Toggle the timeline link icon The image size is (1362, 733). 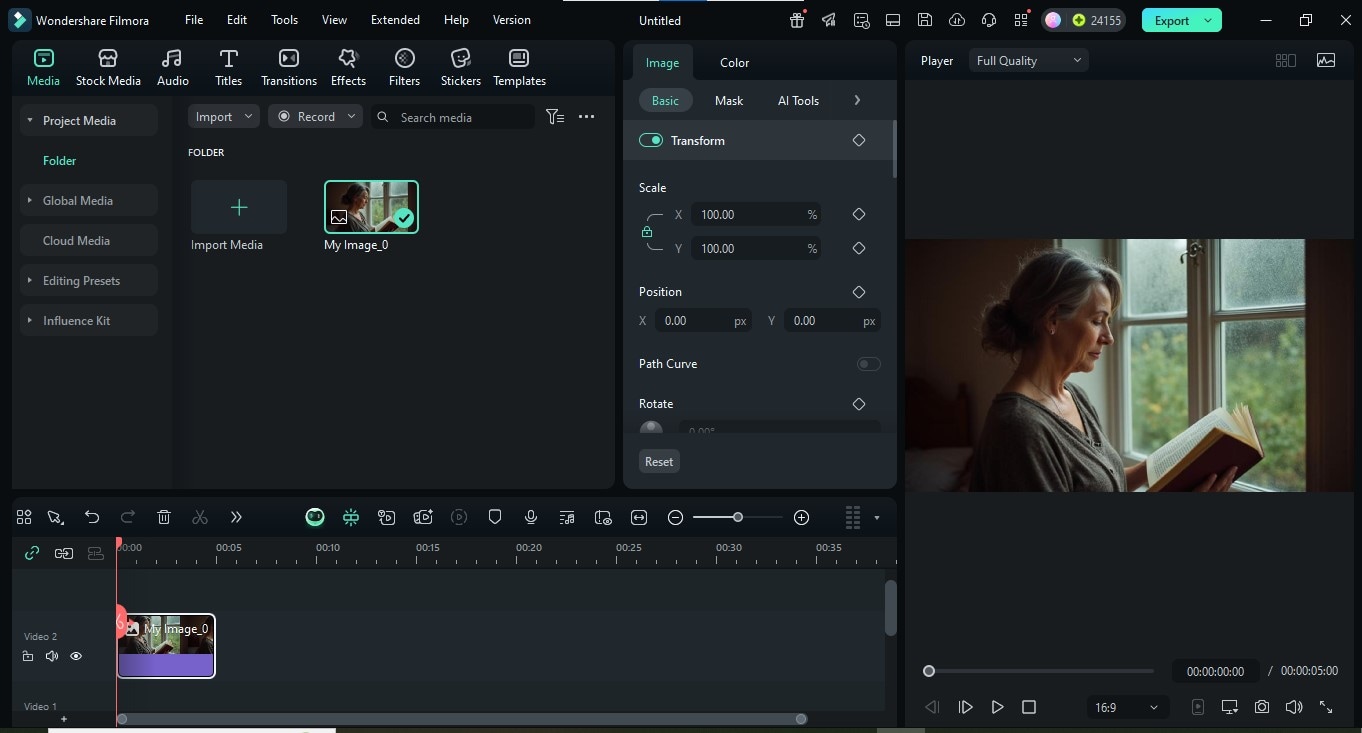[x=32, y=553]
